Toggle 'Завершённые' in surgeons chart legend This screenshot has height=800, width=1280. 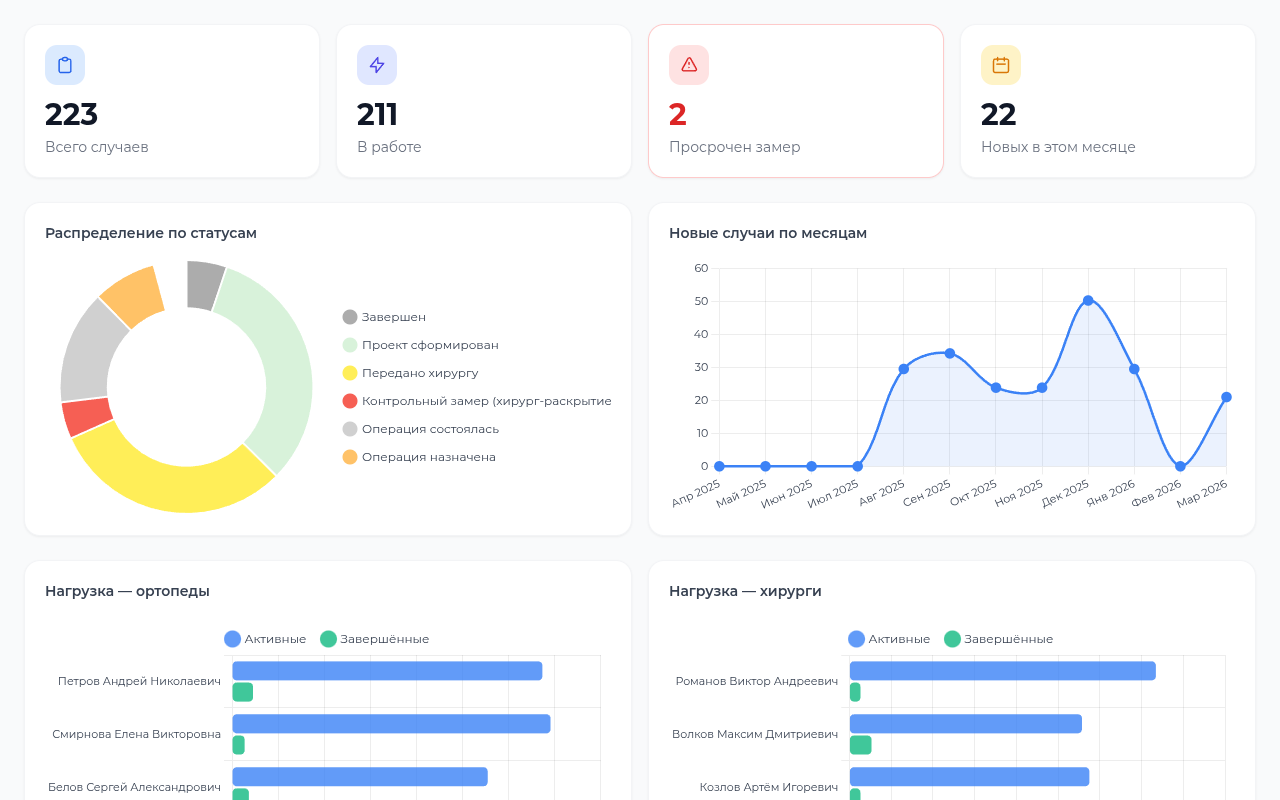998,639
